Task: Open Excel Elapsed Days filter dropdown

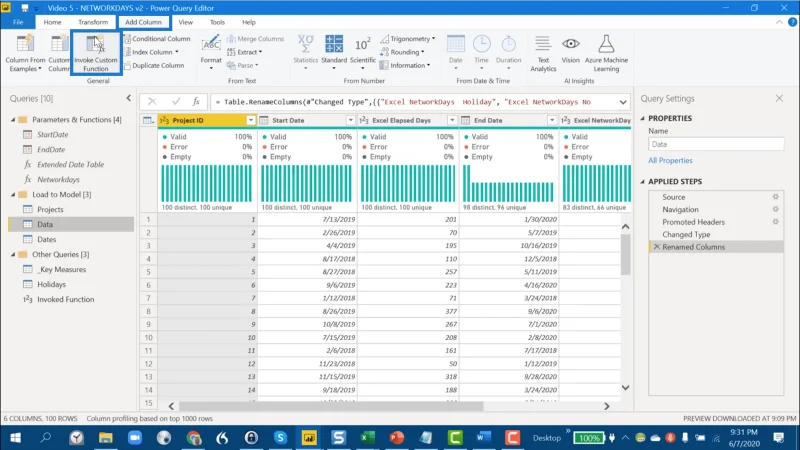Action: [x=452, y=120]
